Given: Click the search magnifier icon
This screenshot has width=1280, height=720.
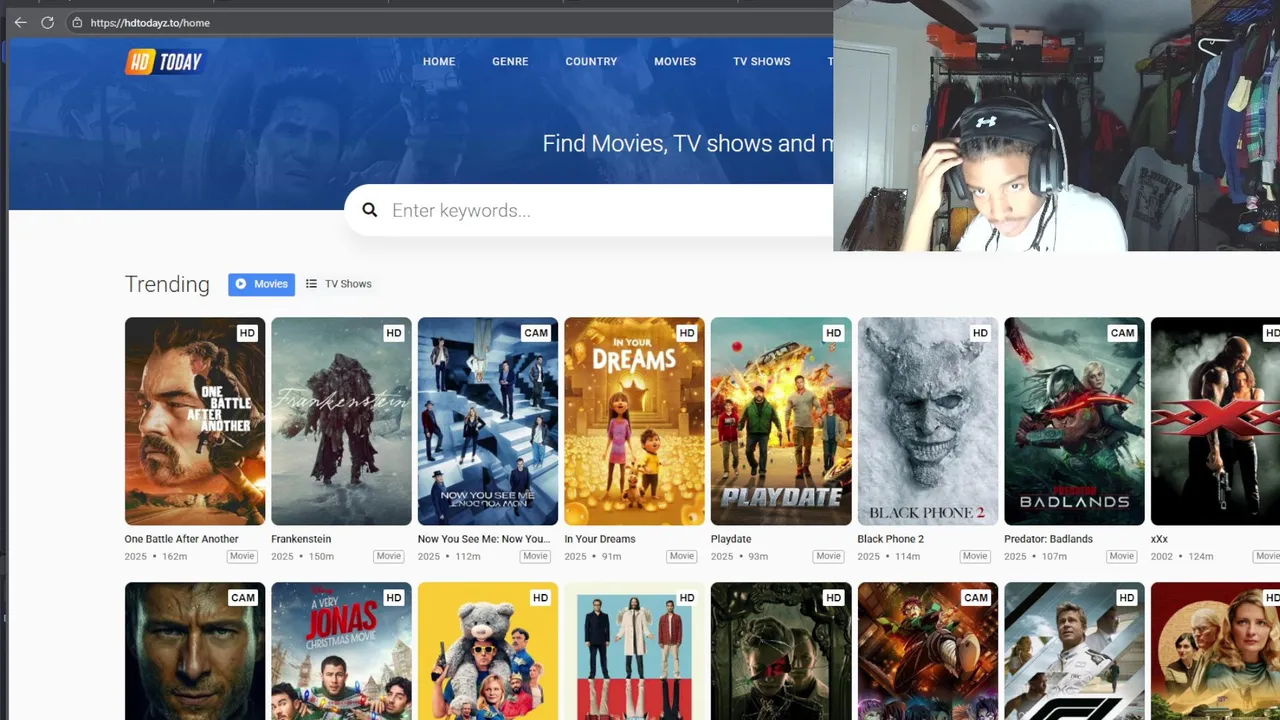Looking at the screenshot, I should (x=370, y=210).
